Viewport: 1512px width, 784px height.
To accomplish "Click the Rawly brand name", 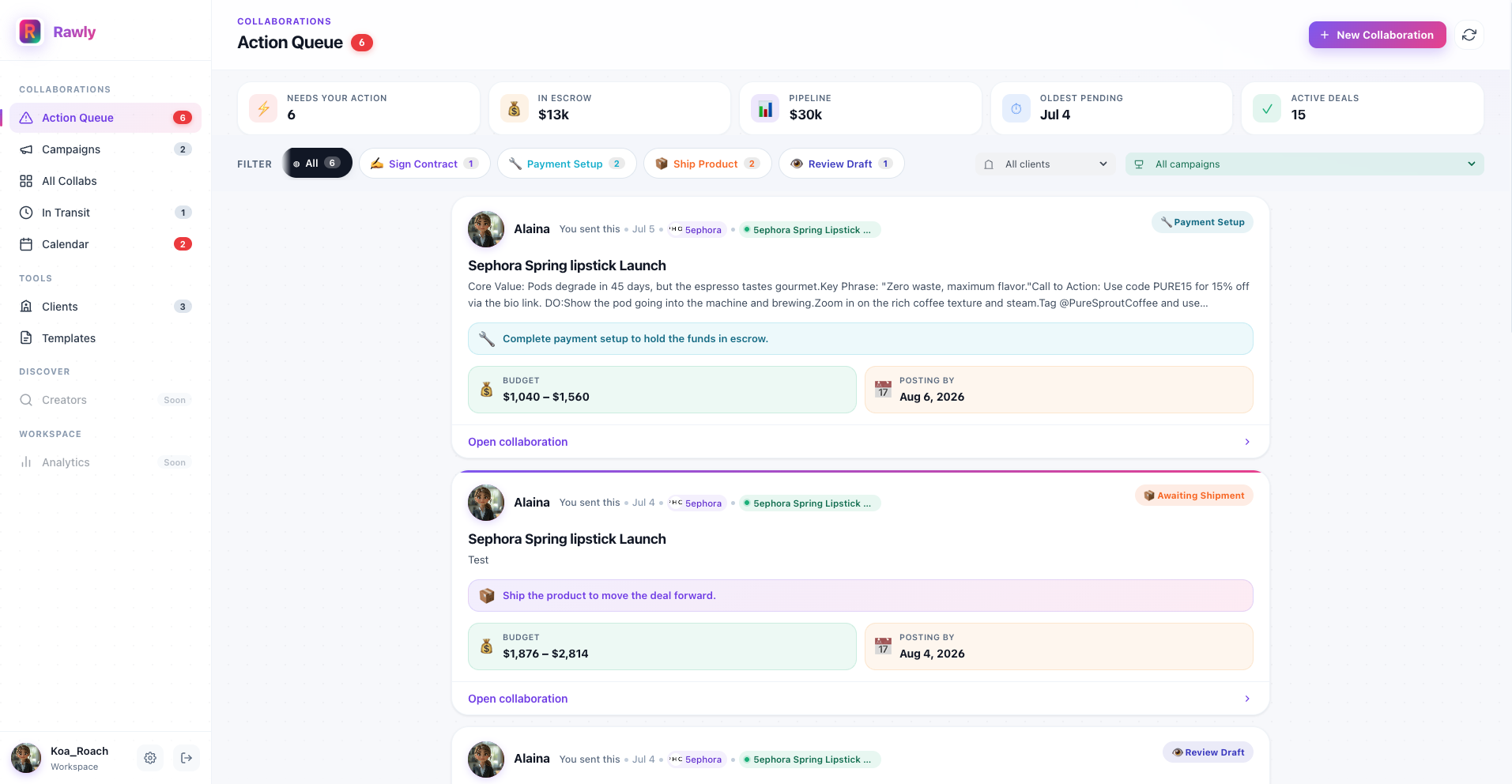I will 74,32.
